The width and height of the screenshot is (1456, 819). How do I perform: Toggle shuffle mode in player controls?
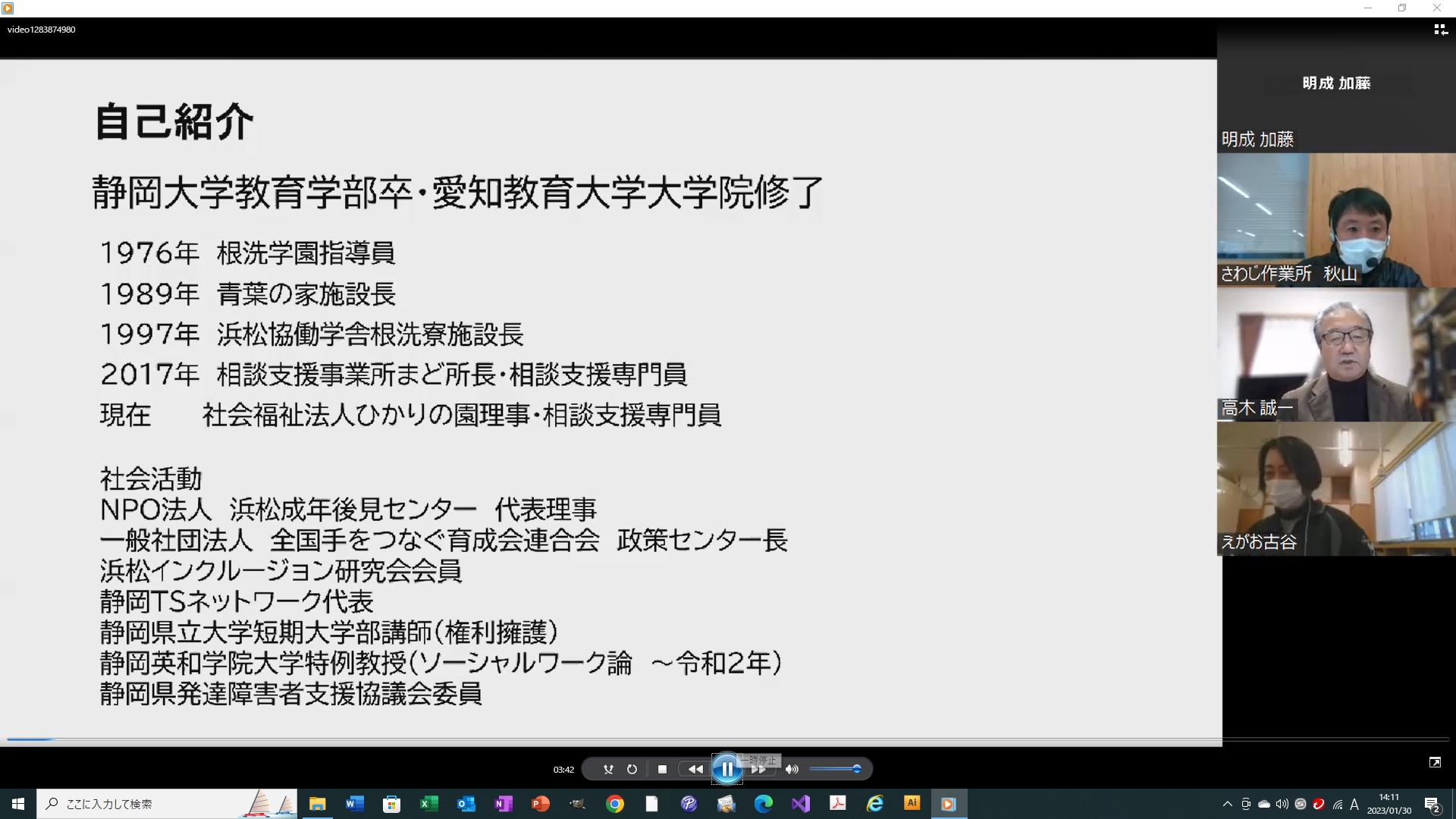(x=608, y=769)
